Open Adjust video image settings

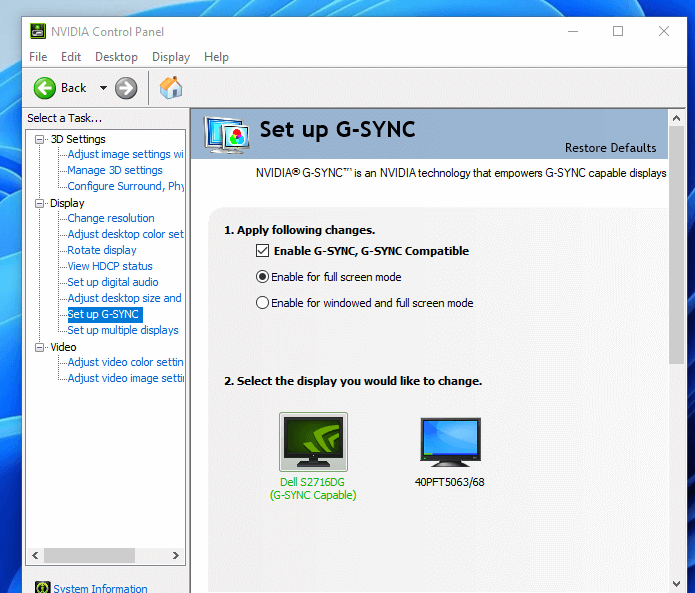(126, 378)
